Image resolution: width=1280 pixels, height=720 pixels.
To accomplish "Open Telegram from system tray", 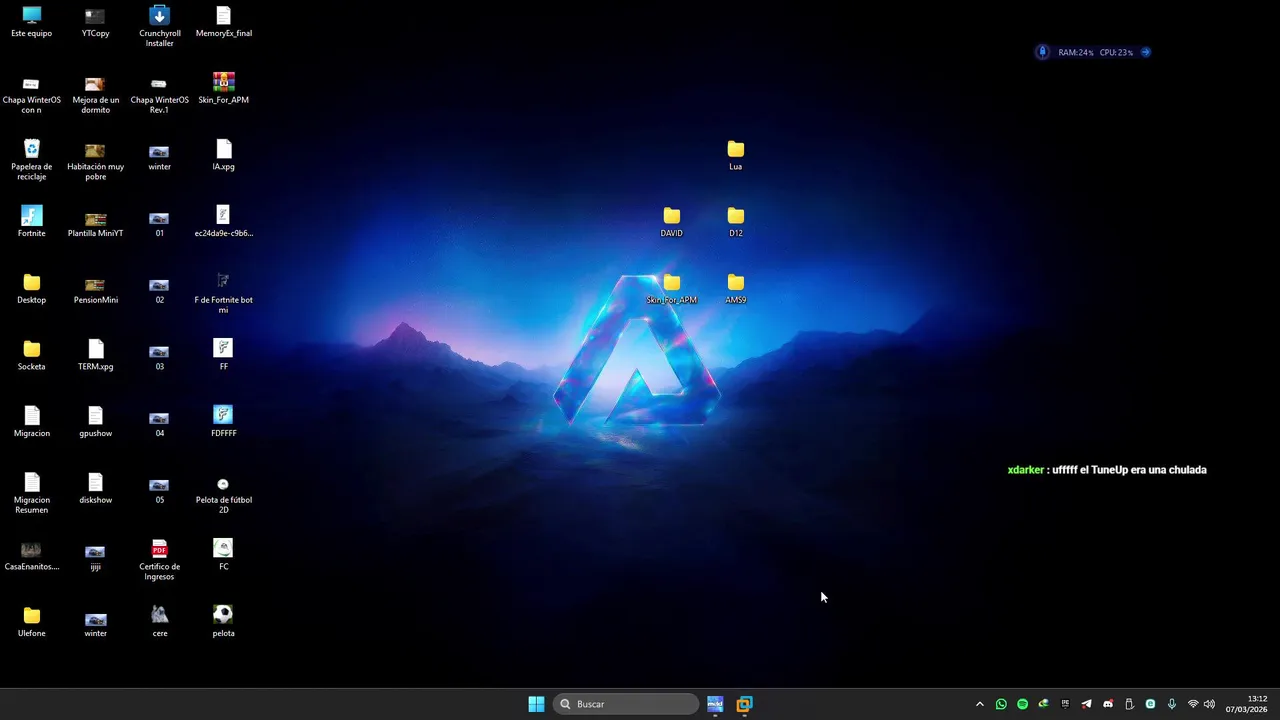I will point(1086,704).
